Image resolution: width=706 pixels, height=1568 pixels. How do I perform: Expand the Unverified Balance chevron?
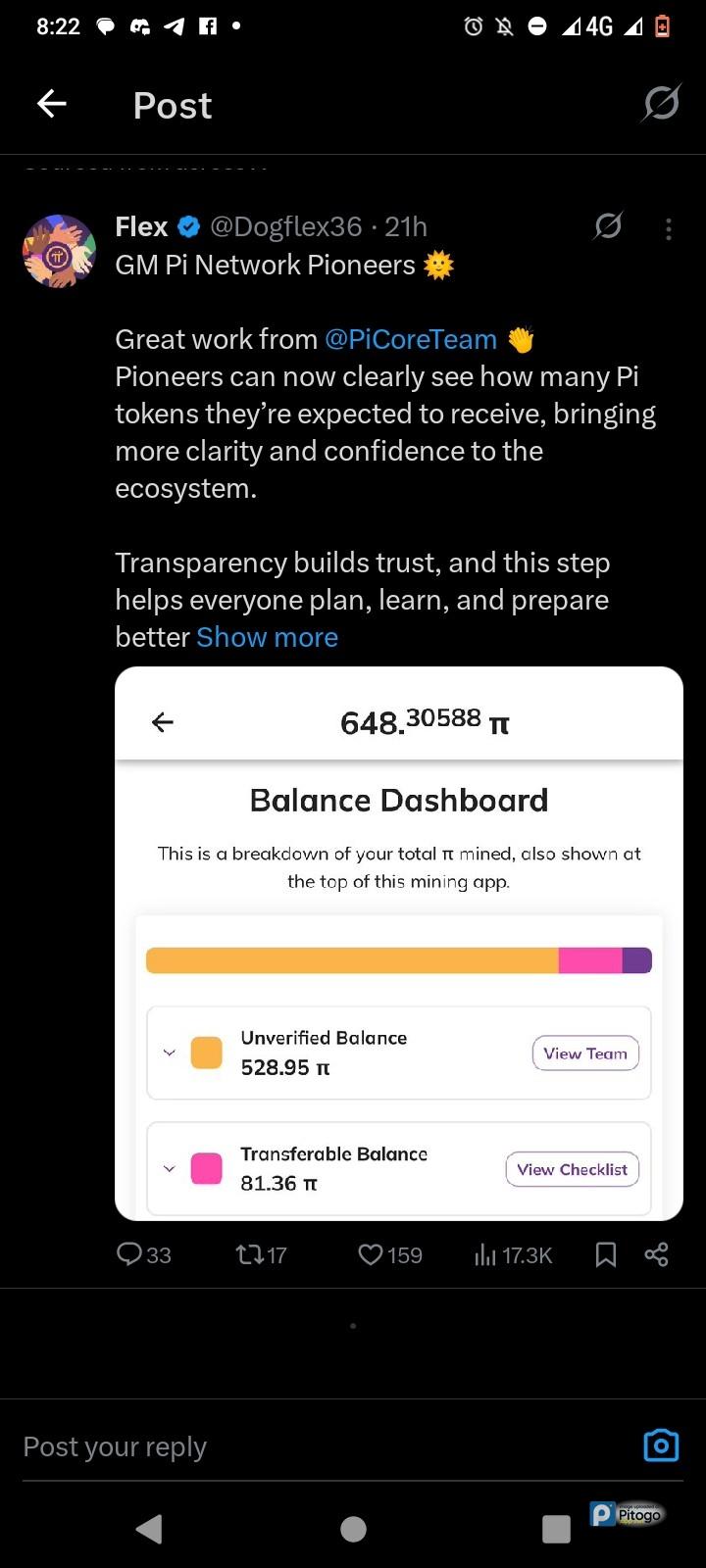[x=169, y=1053]
